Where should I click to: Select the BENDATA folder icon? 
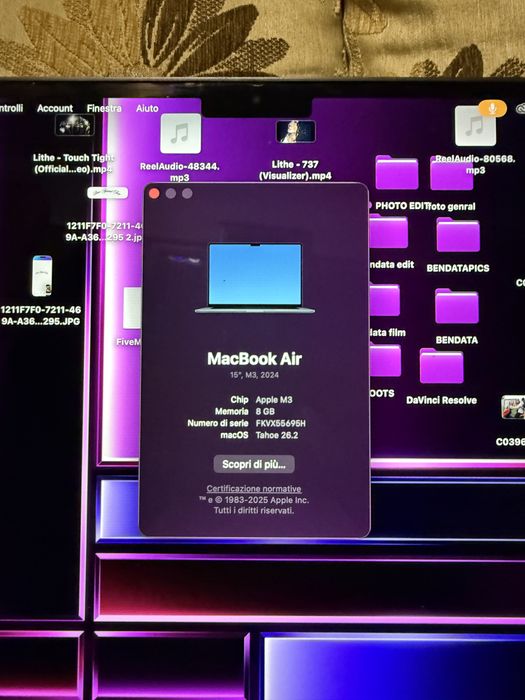(456, 306)
